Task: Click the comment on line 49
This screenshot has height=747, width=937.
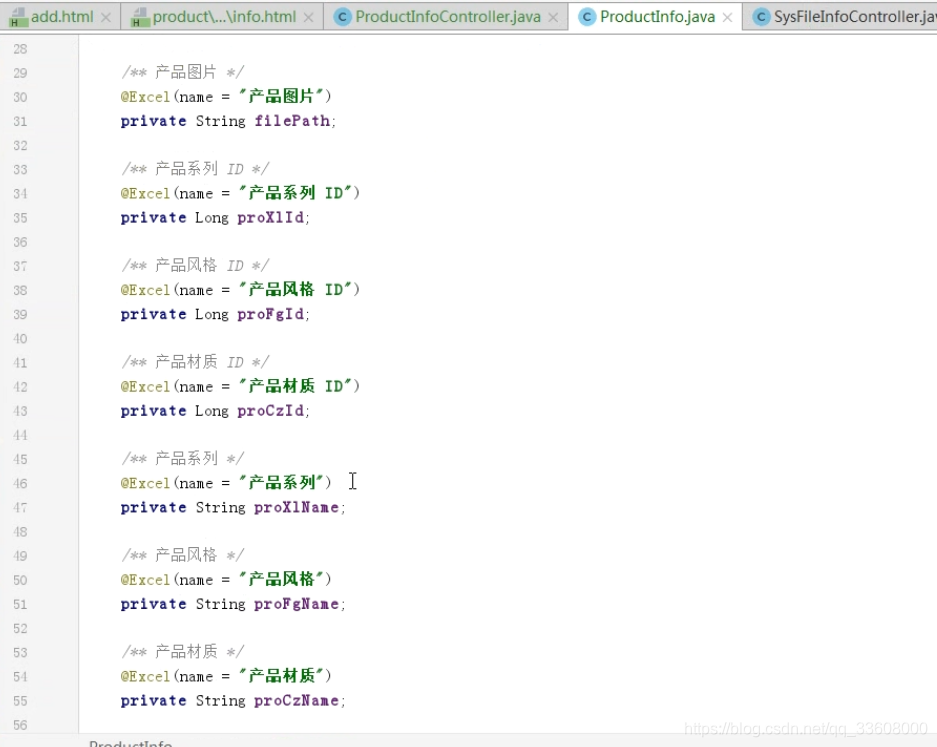Action: click(183, 556)
